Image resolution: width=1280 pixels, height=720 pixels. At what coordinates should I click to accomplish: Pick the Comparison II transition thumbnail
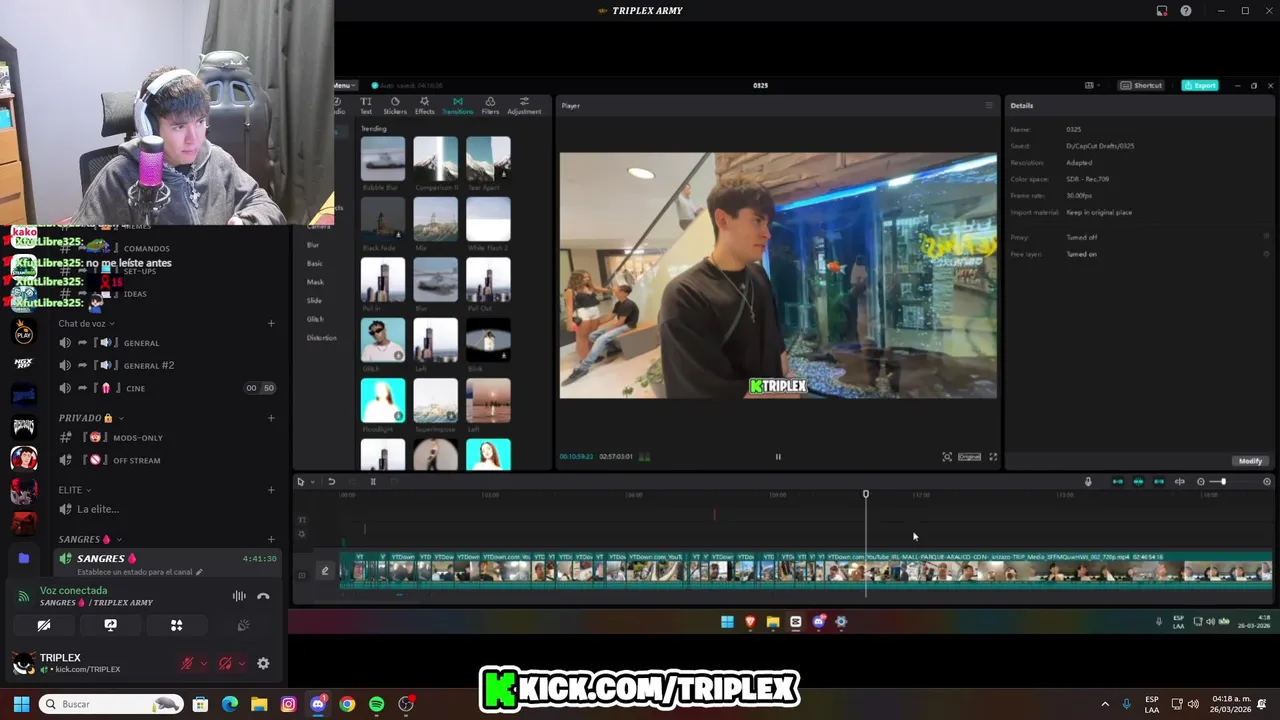[x=436, y=159]
